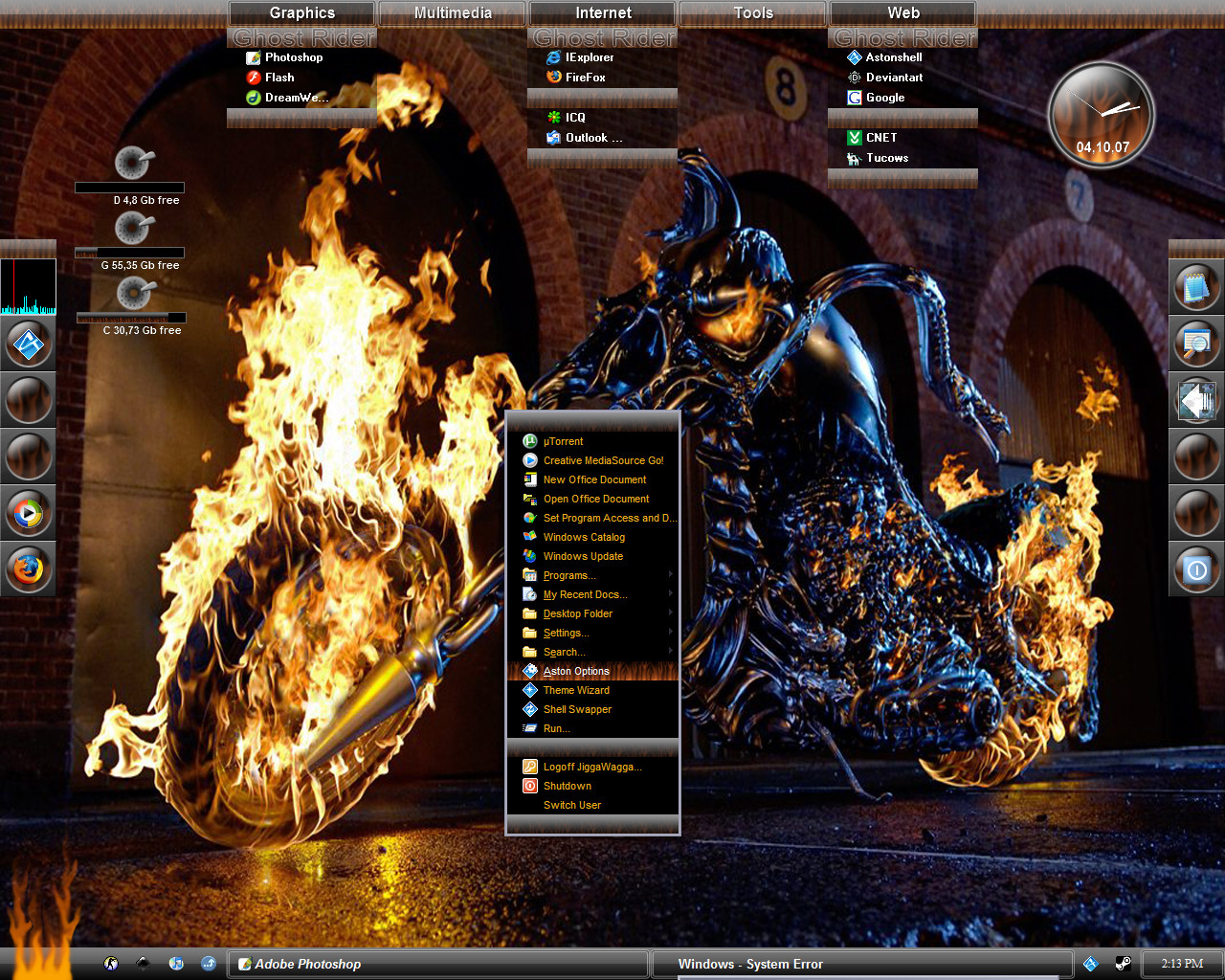
Task: Switch to Adobe Photoshop taskbar button
Action: click(438, 964)
